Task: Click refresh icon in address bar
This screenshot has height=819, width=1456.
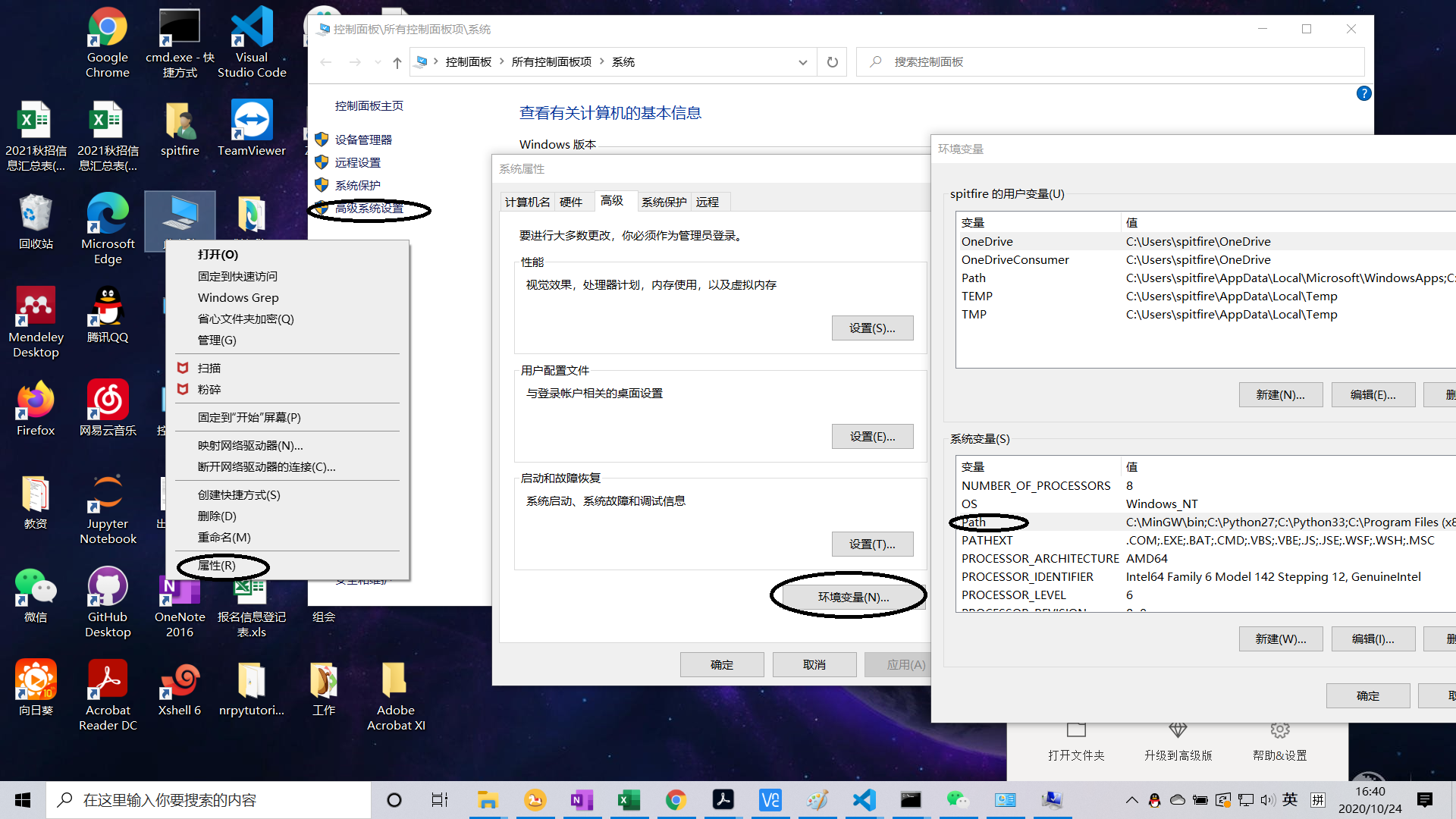Action: [833, 62]
